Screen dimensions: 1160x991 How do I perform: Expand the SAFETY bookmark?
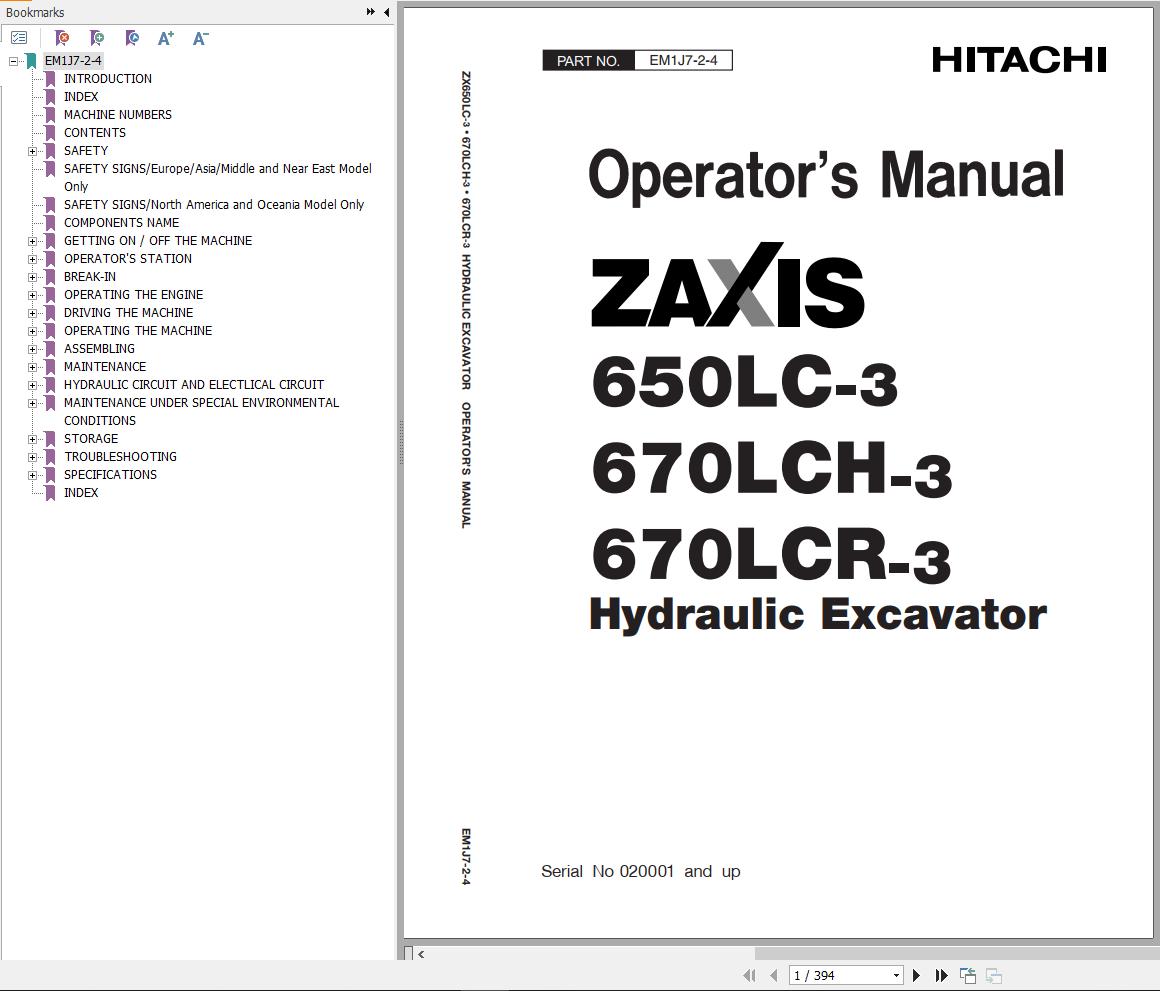coord(33,152)
